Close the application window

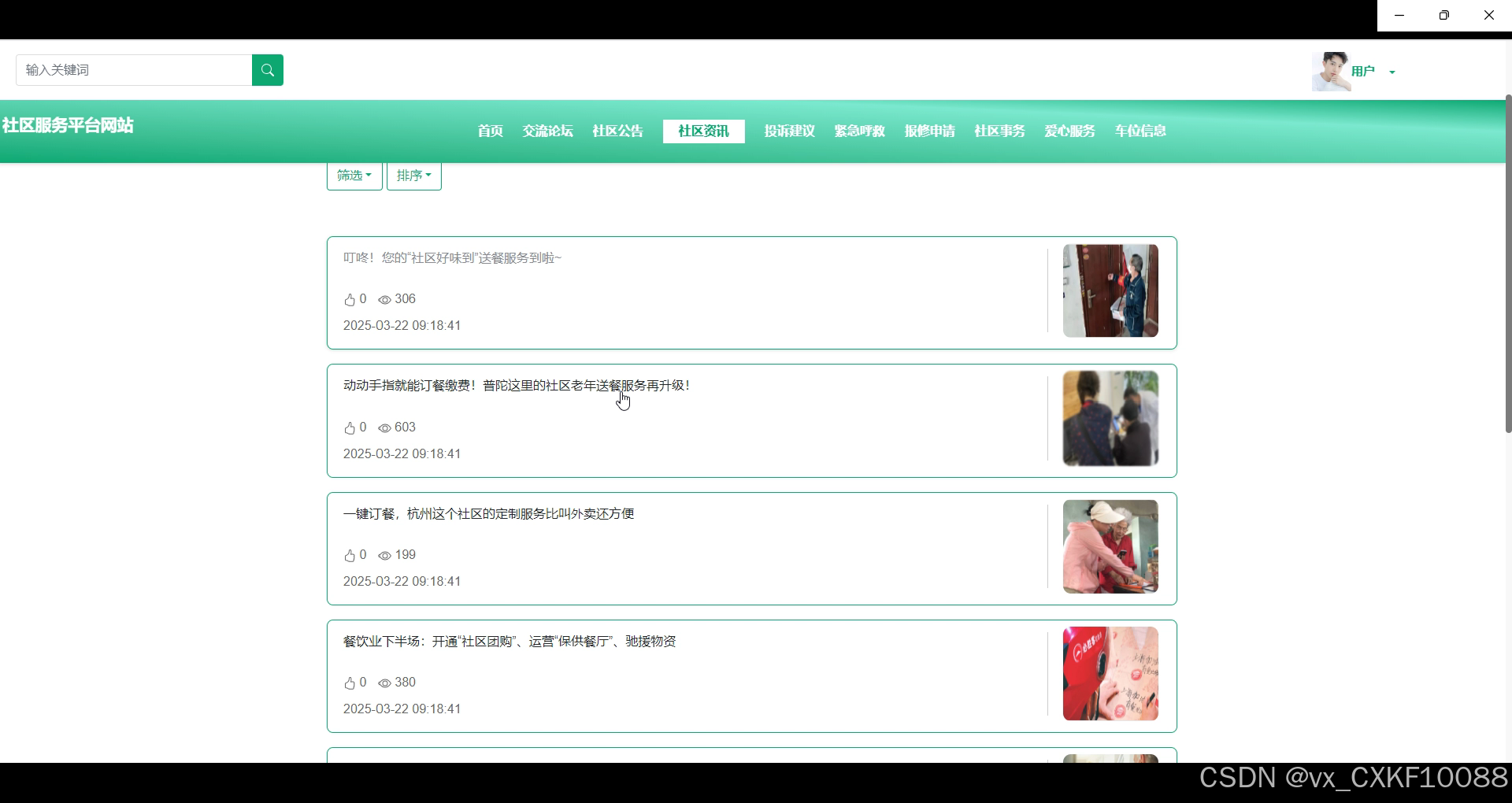pyautogui.click(x=1489, y=16)
